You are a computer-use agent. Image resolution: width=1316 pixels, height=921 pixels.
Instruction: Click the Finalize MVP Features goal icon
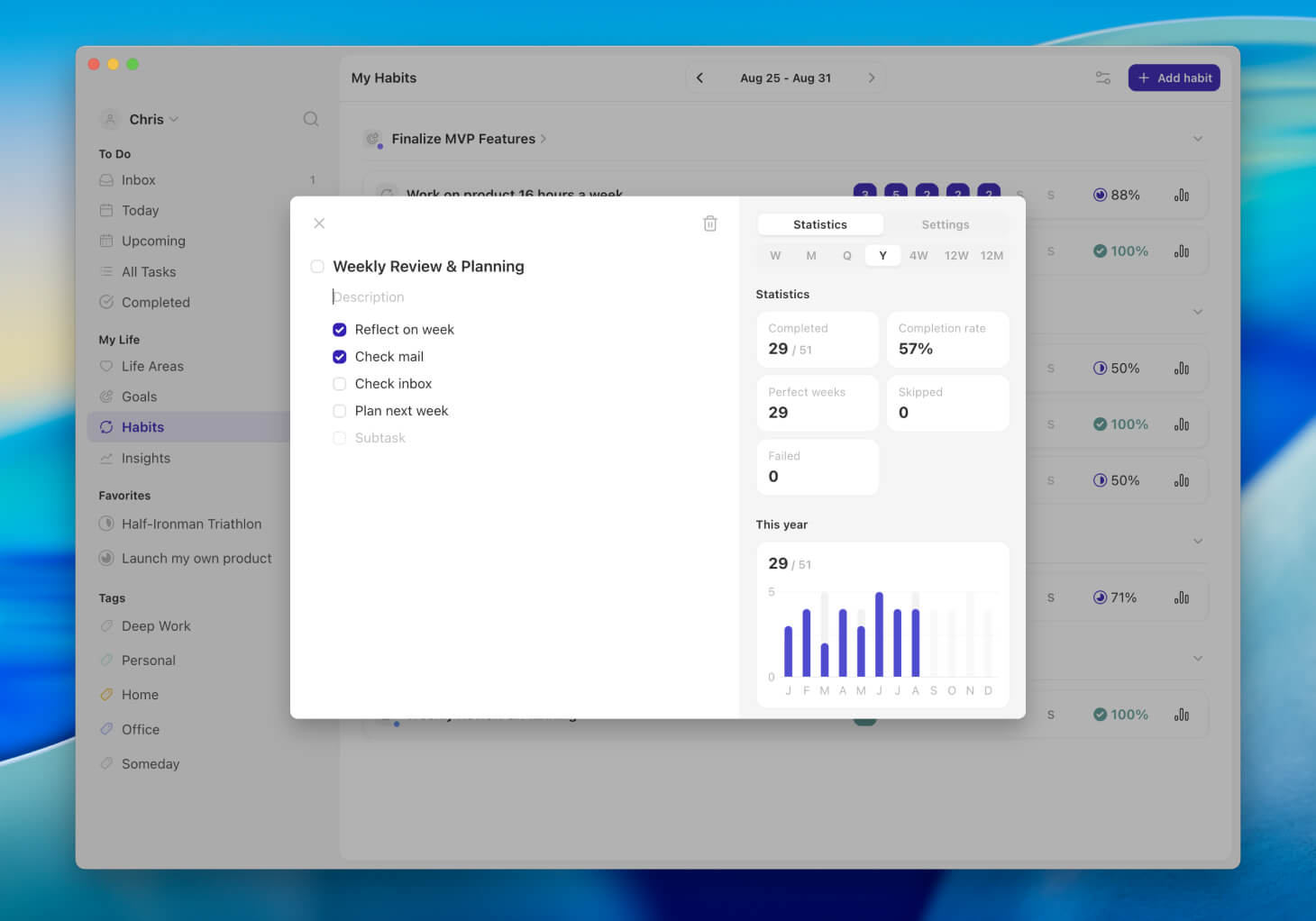pos(373,139)
